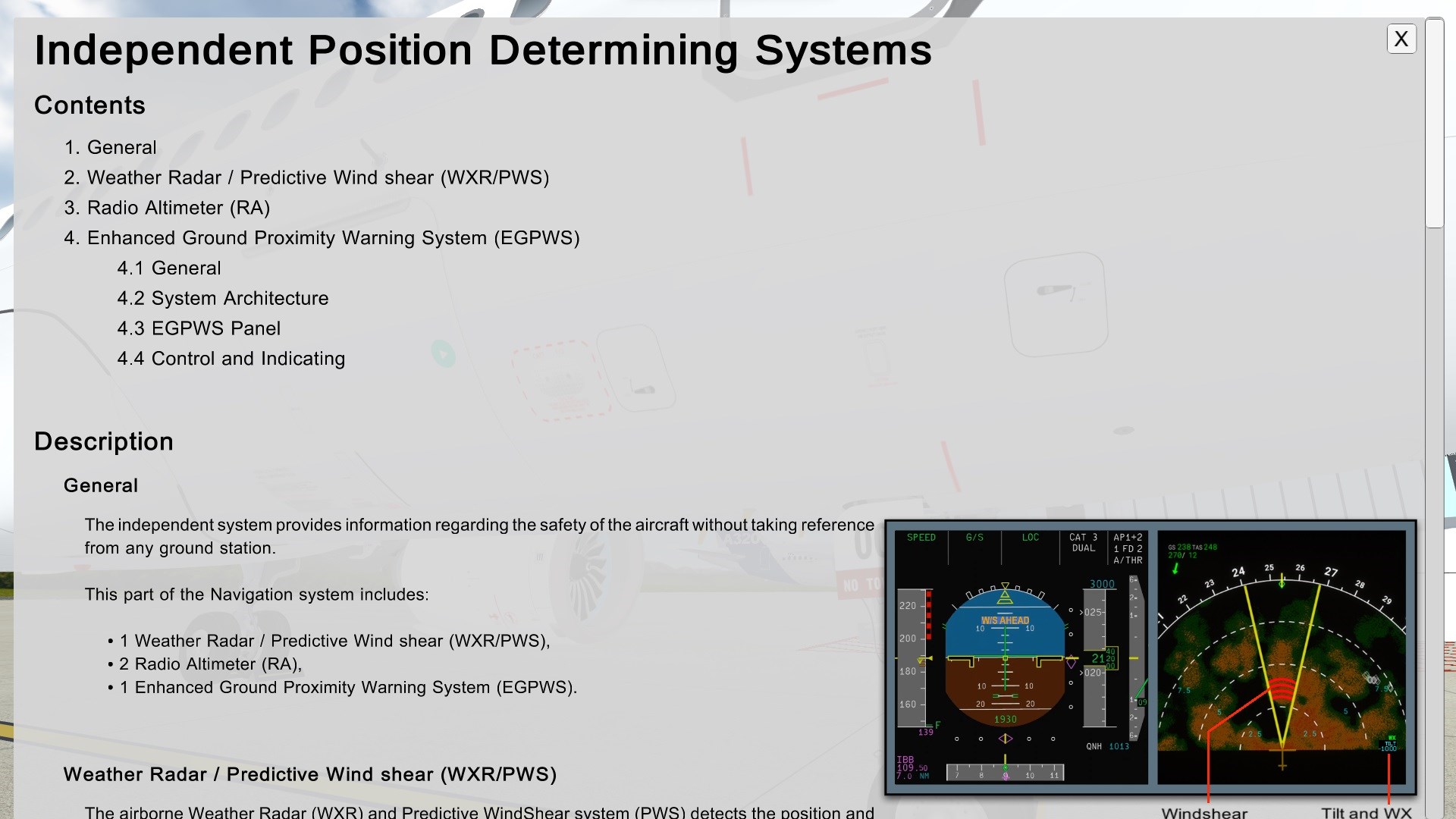The width and height of the screenshot is (1456, 819).
Task: Expand the 4.4 Control and Indicating subsection
Action: coord(231,359)
